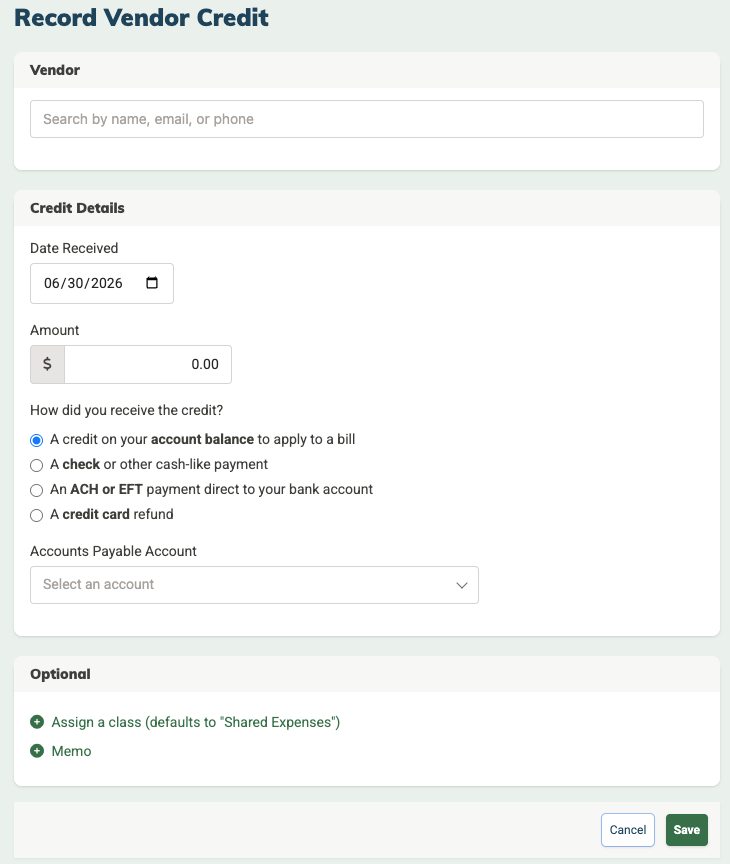Expand the Memo optional field

(71, 751)
